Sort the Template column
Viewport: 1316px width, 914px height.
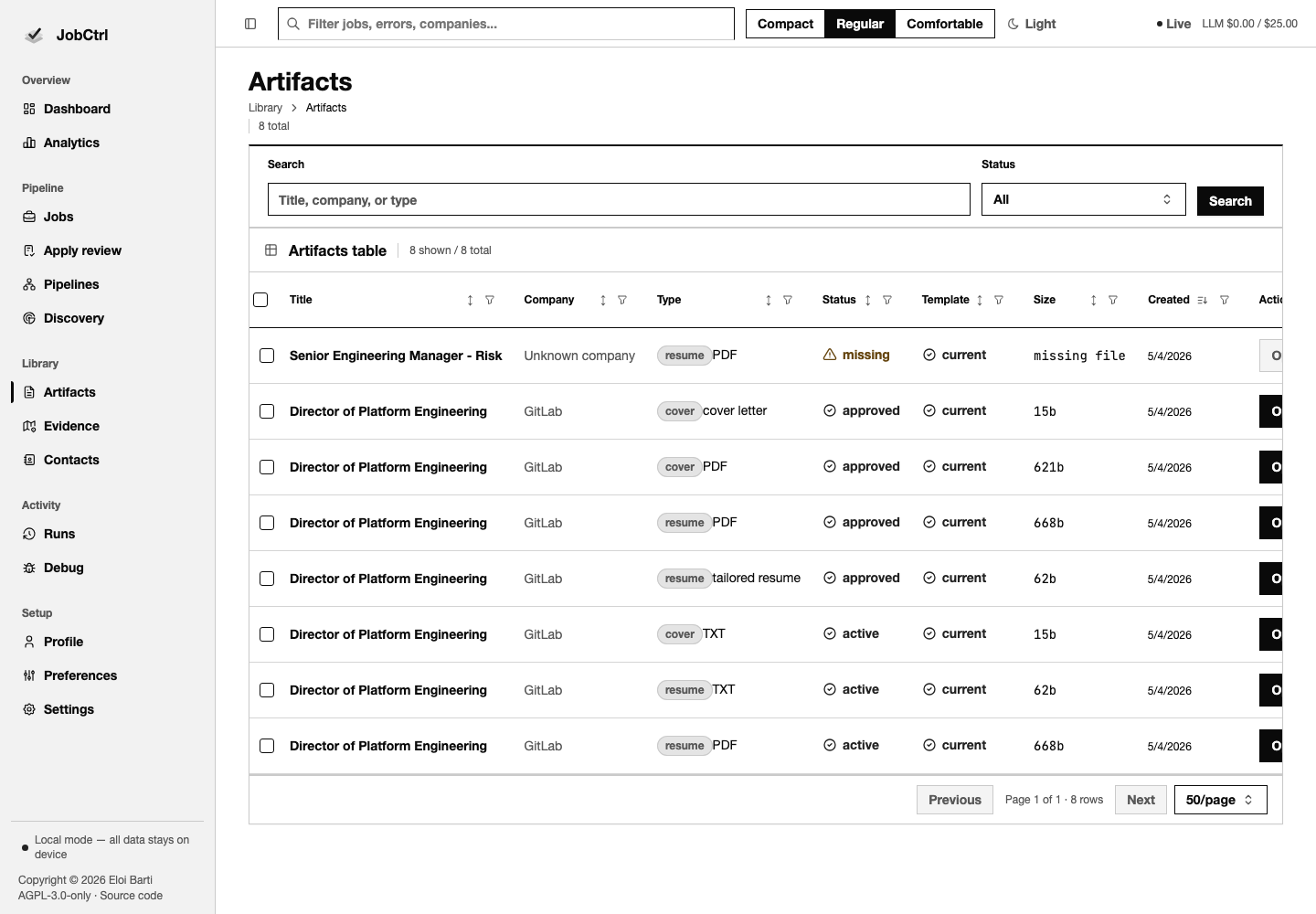click(980, 300)
